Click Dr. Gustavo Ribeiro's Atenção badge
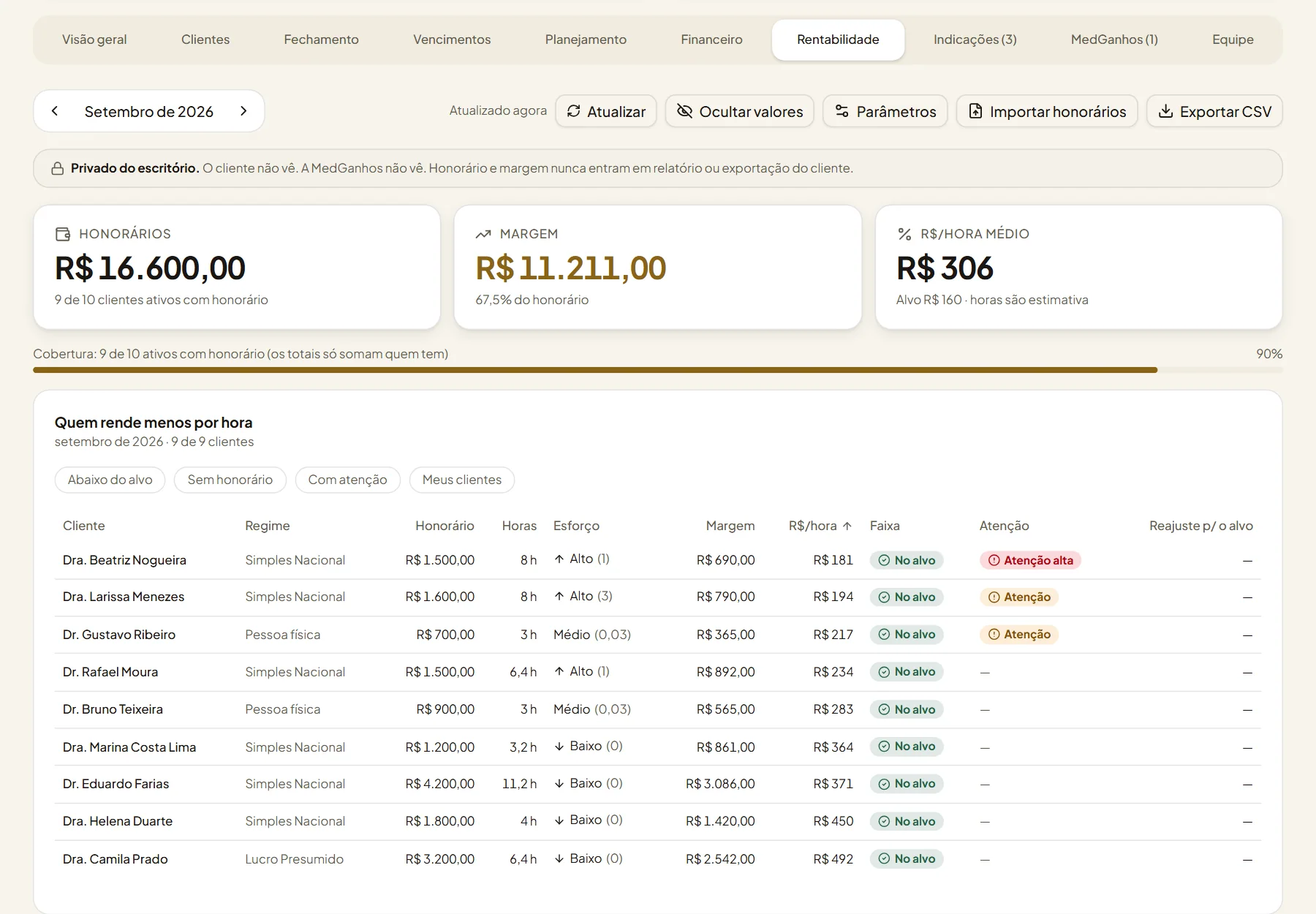1316x914 pixels. (x=1019, y=635)
